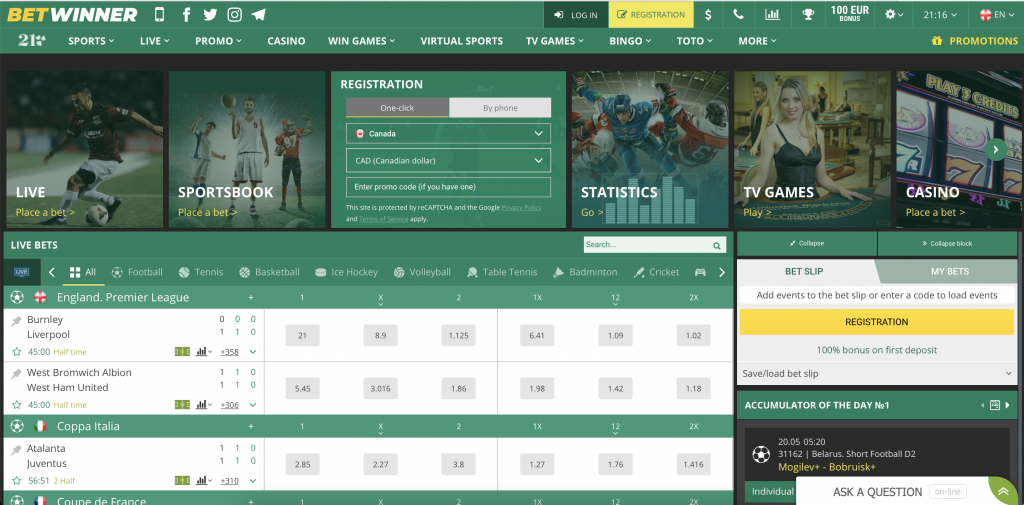This screenshot has width=1024, height=505.
Task: Open the Statistics banner card
Action: coord(650,150)
